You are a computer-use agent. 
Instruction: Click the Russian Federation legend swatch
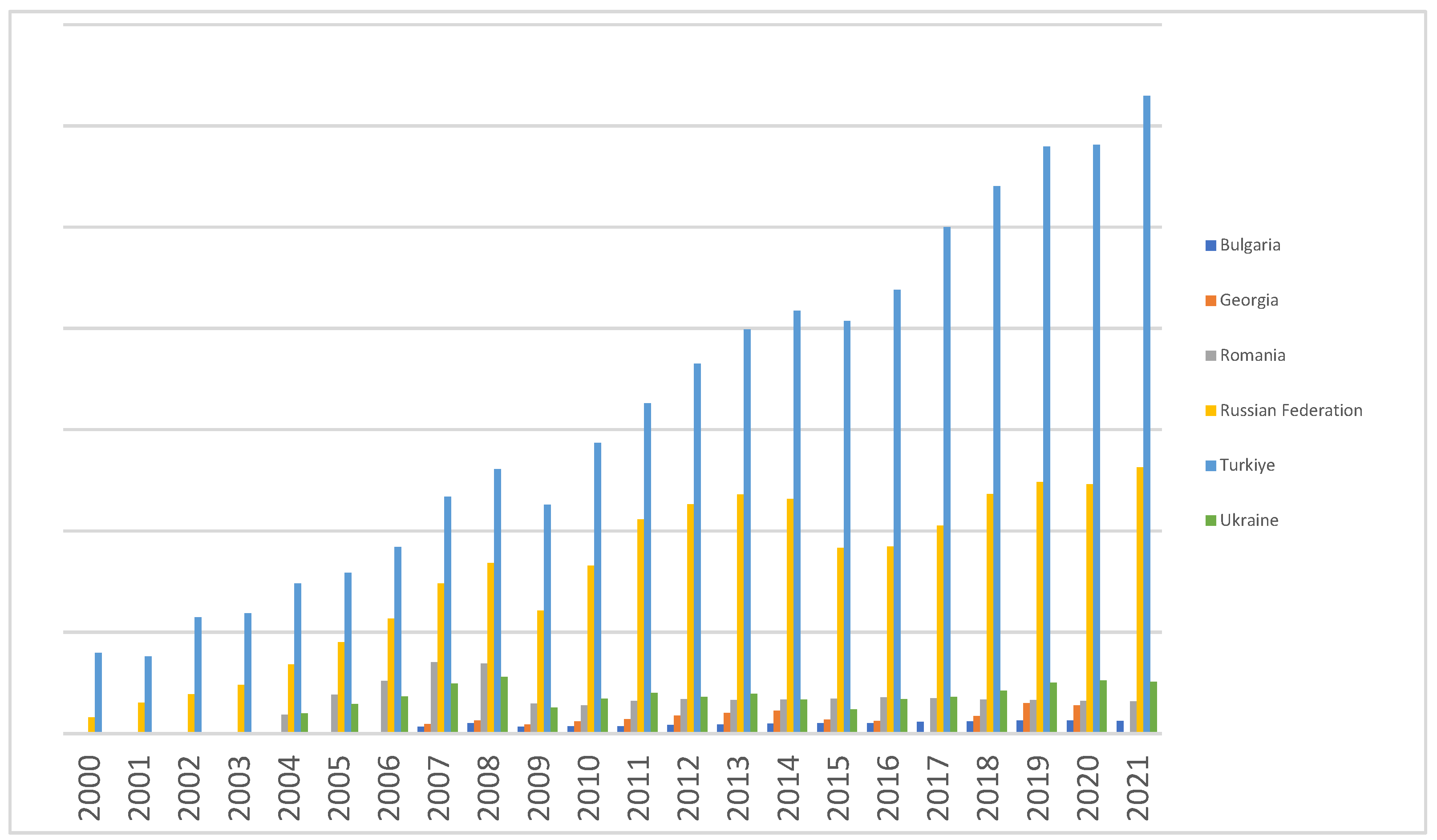coord(1210,411)
